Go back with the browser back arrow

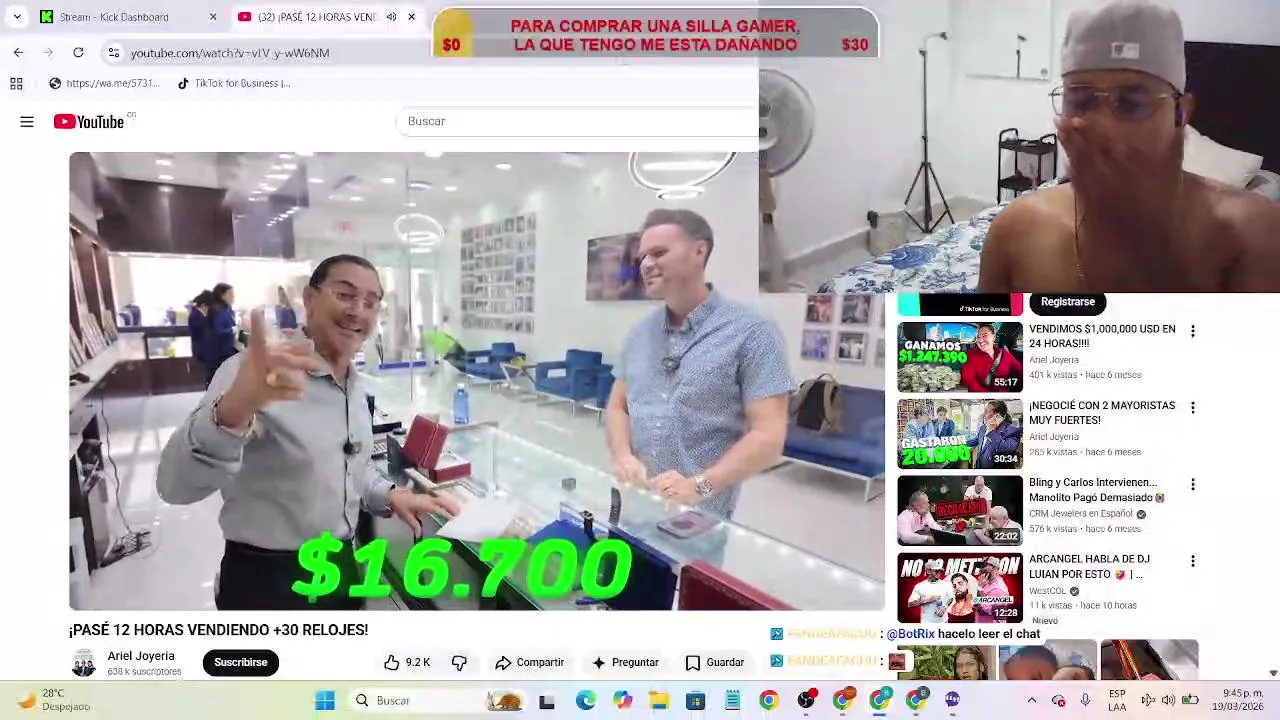coord(18,52)
